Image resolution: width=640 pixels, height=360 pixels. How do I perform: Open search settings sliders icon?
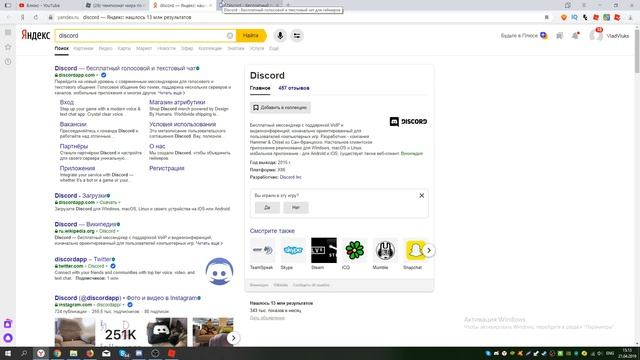(x=297, y=36)
